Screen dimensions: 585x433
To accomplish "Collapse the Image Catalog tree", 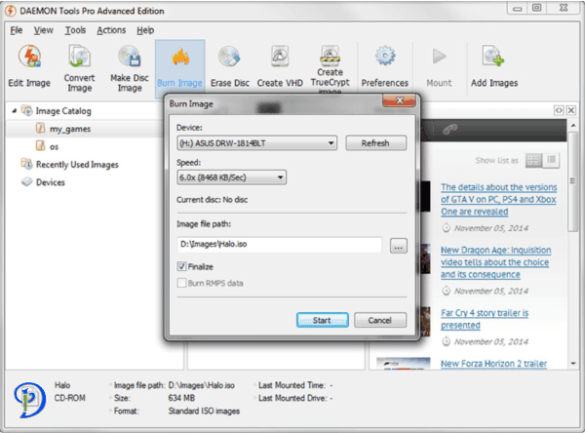I will click(x=14, y=111).
